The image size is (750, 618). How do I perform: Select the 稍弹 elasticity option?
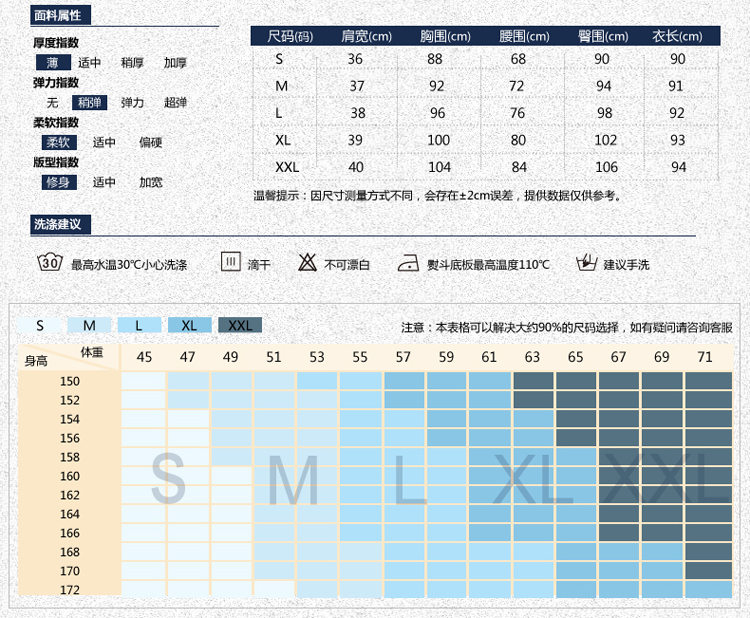pyautogui.click(x=89, y=102)
